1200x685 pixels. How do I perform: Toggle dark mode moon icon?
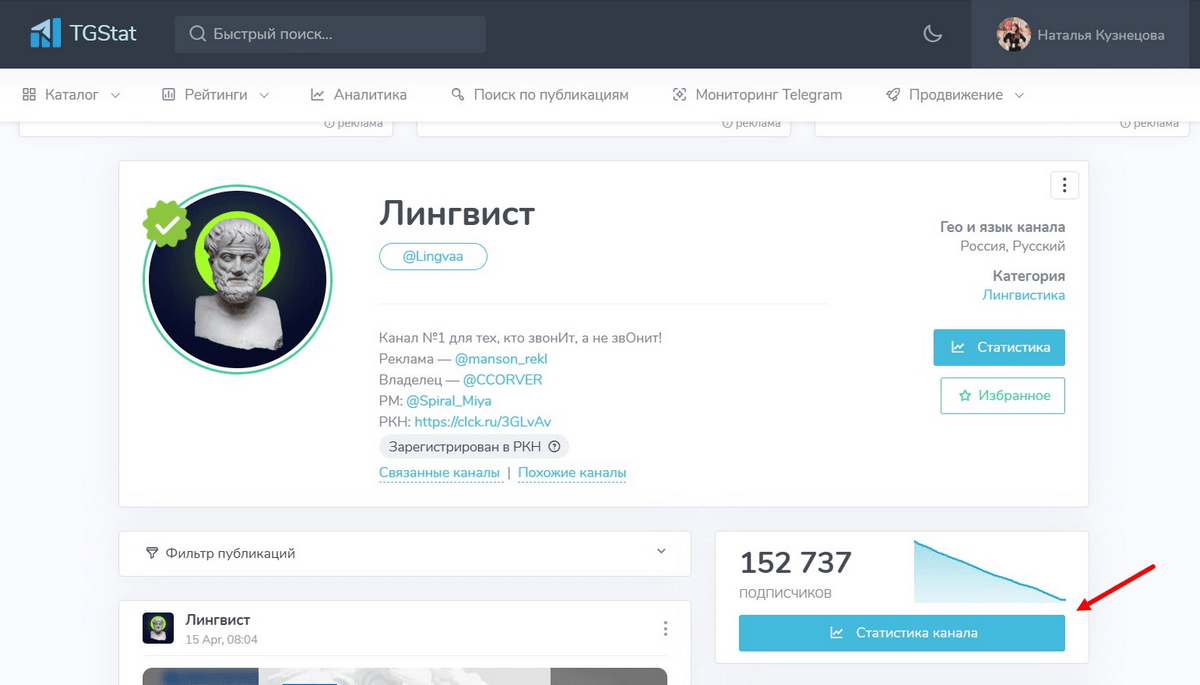(x=932, y=34)
